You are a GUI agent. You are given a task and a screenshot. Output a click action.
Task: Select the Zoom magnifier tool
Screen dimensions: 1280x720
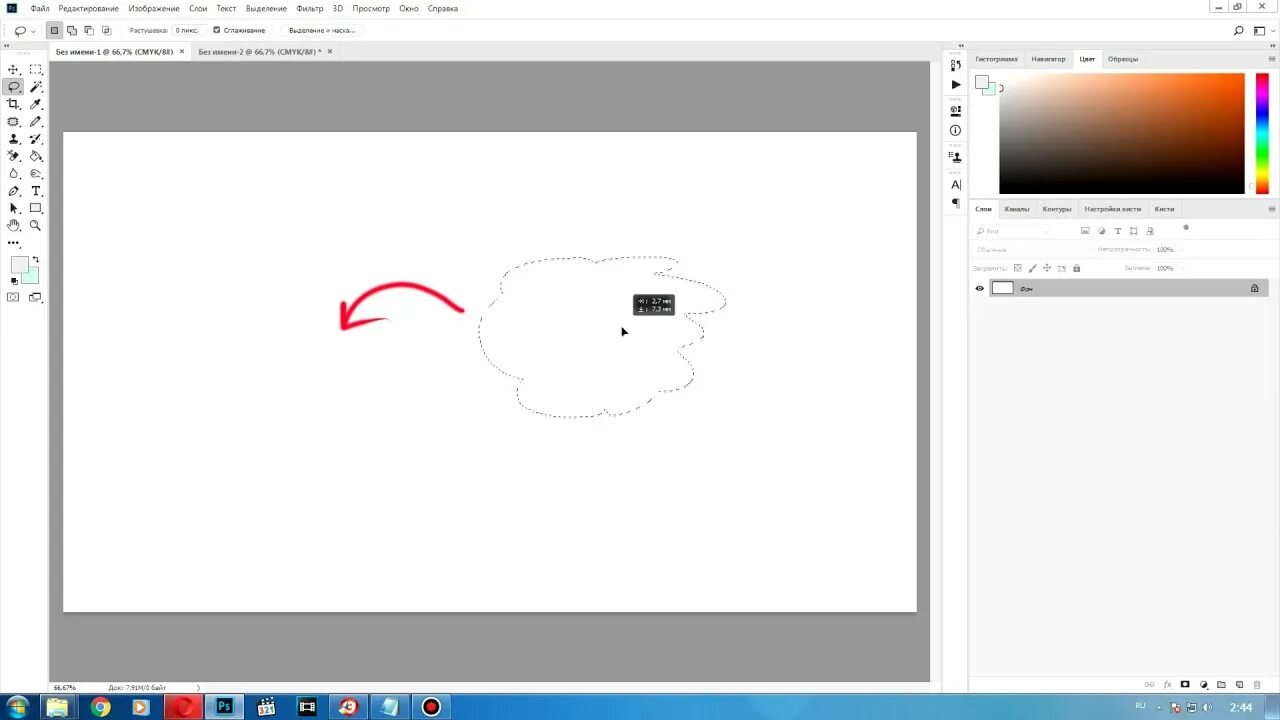(36, 225)
